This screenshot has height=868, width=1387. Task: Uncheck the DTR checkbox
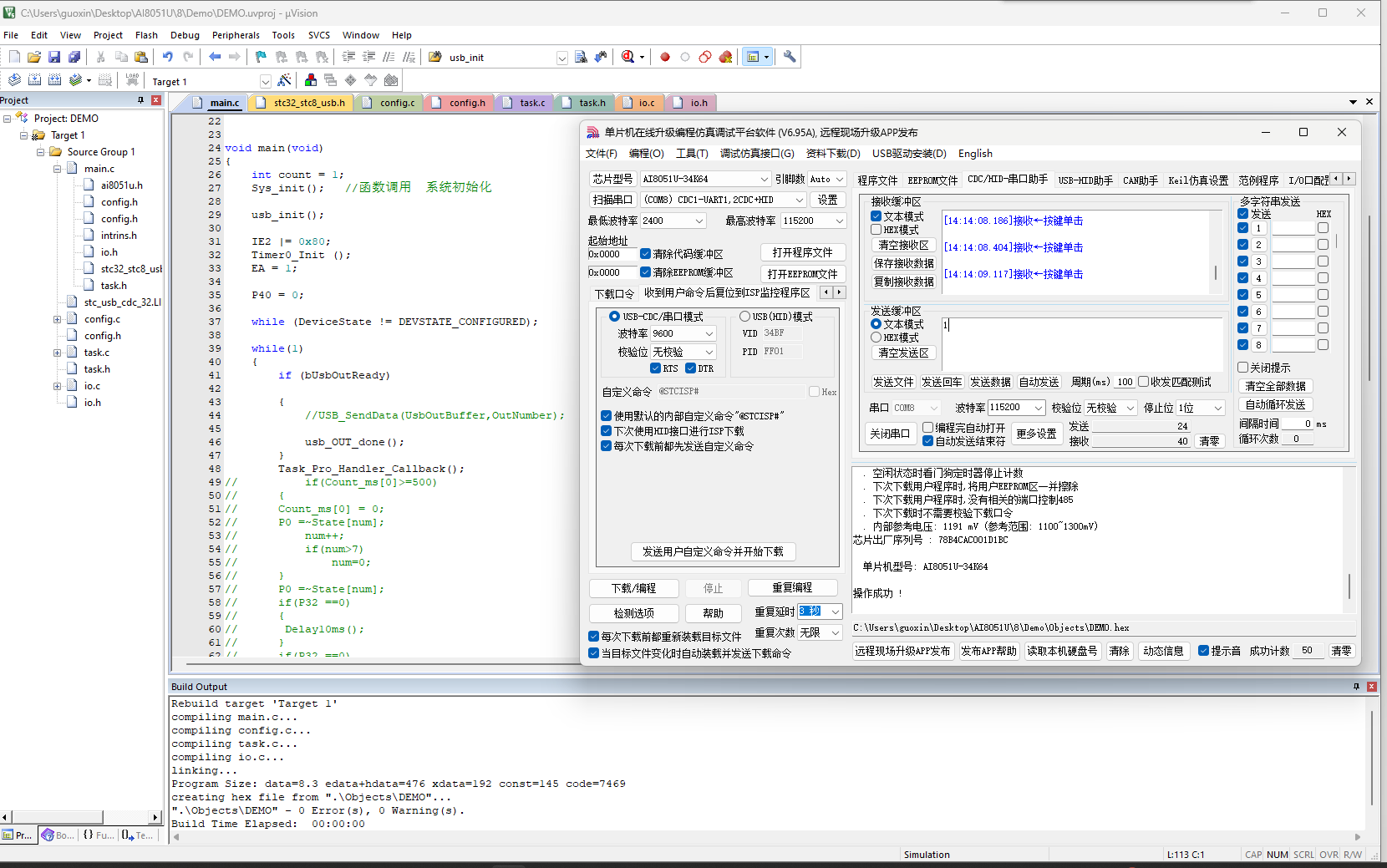(x=690, y=368)
